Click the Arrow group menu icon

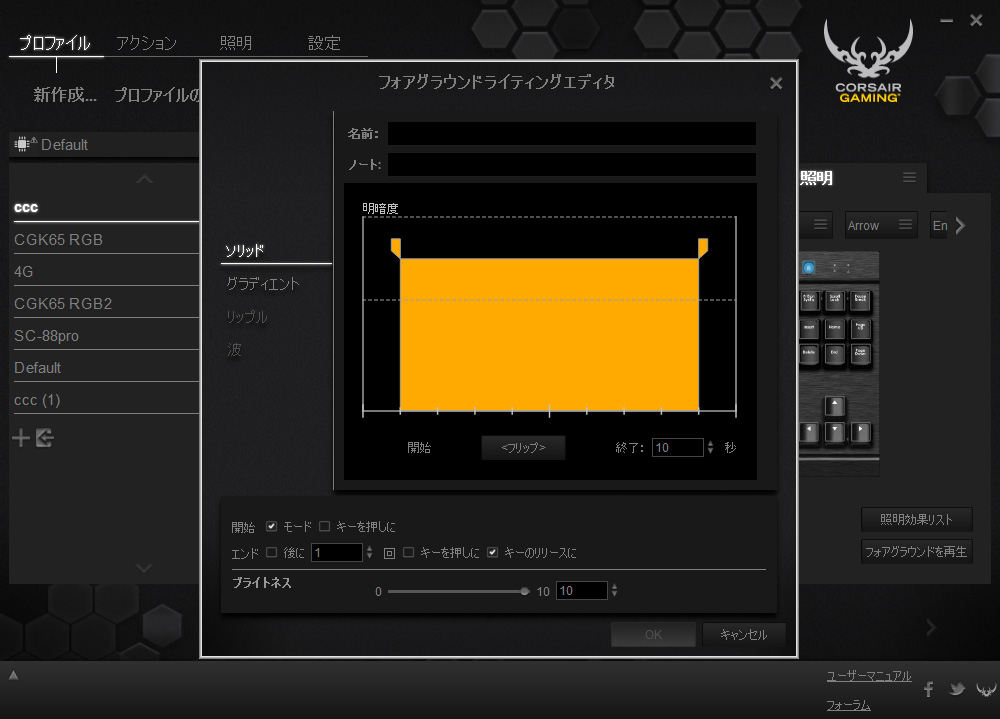[905, 225]
